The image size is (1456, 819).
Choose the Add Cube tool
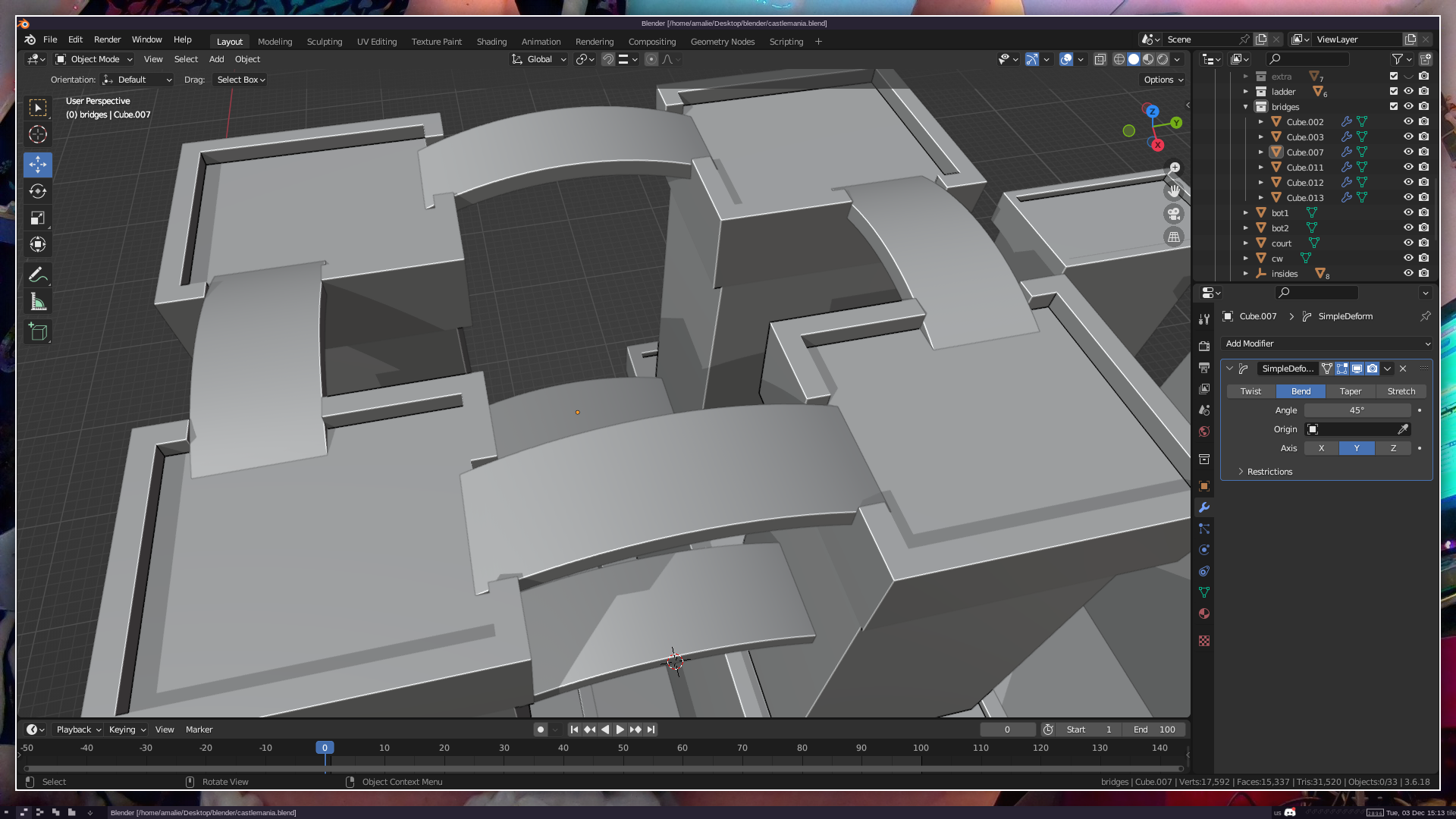click(x=38, y=331)
